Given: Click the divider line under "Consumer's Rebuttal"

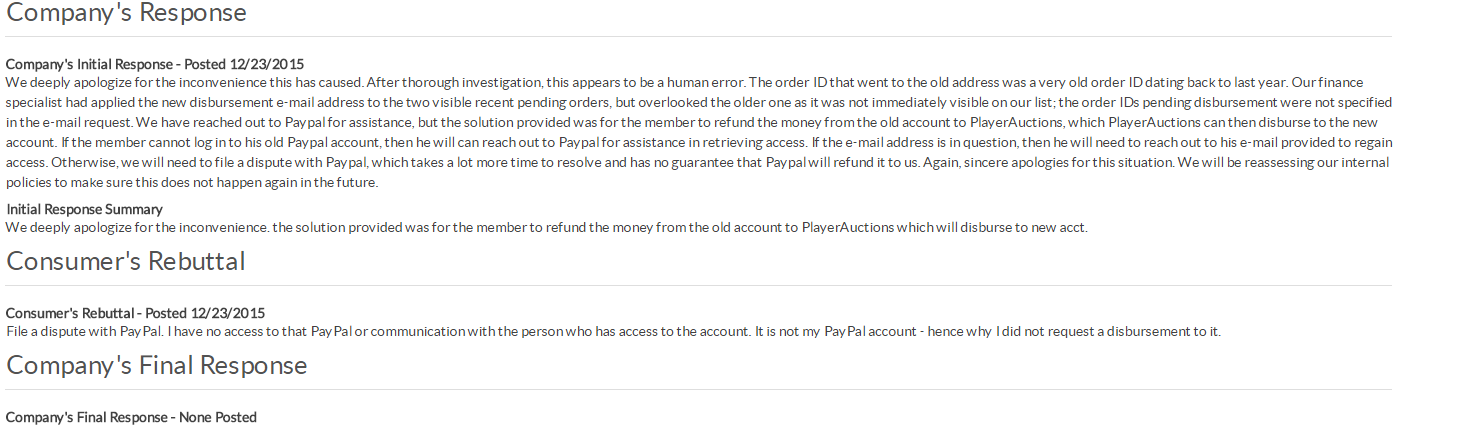Looking at the screenshot, I should coord(699,286).
